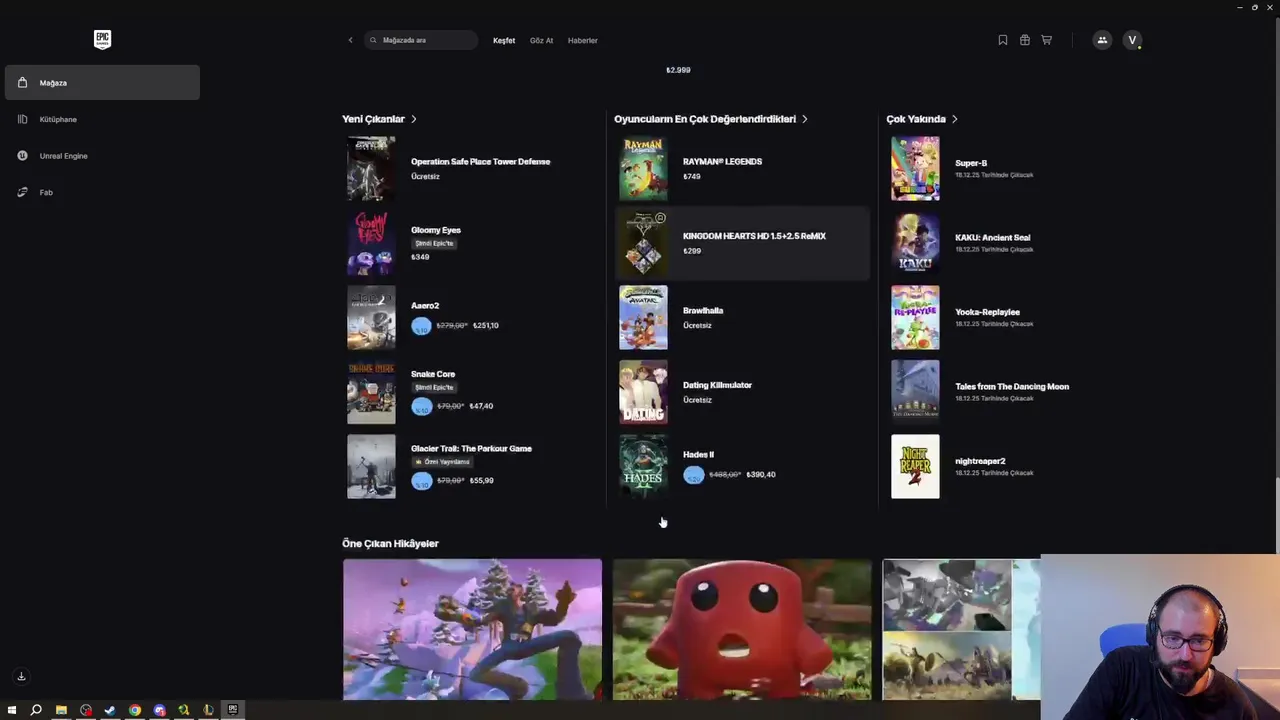Open the friends list icon

(1102, 40)
